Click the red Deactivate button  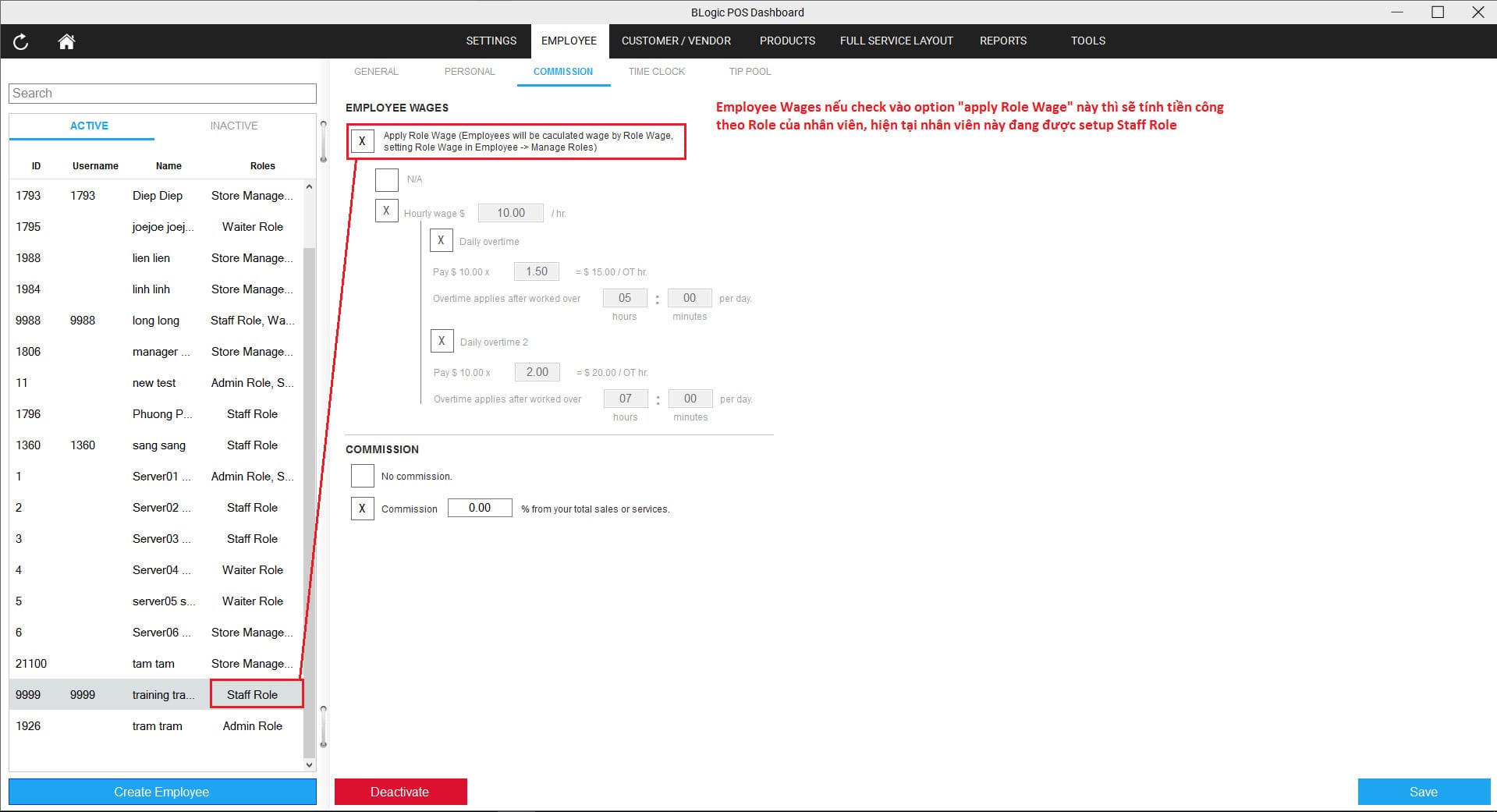point(400,791)
